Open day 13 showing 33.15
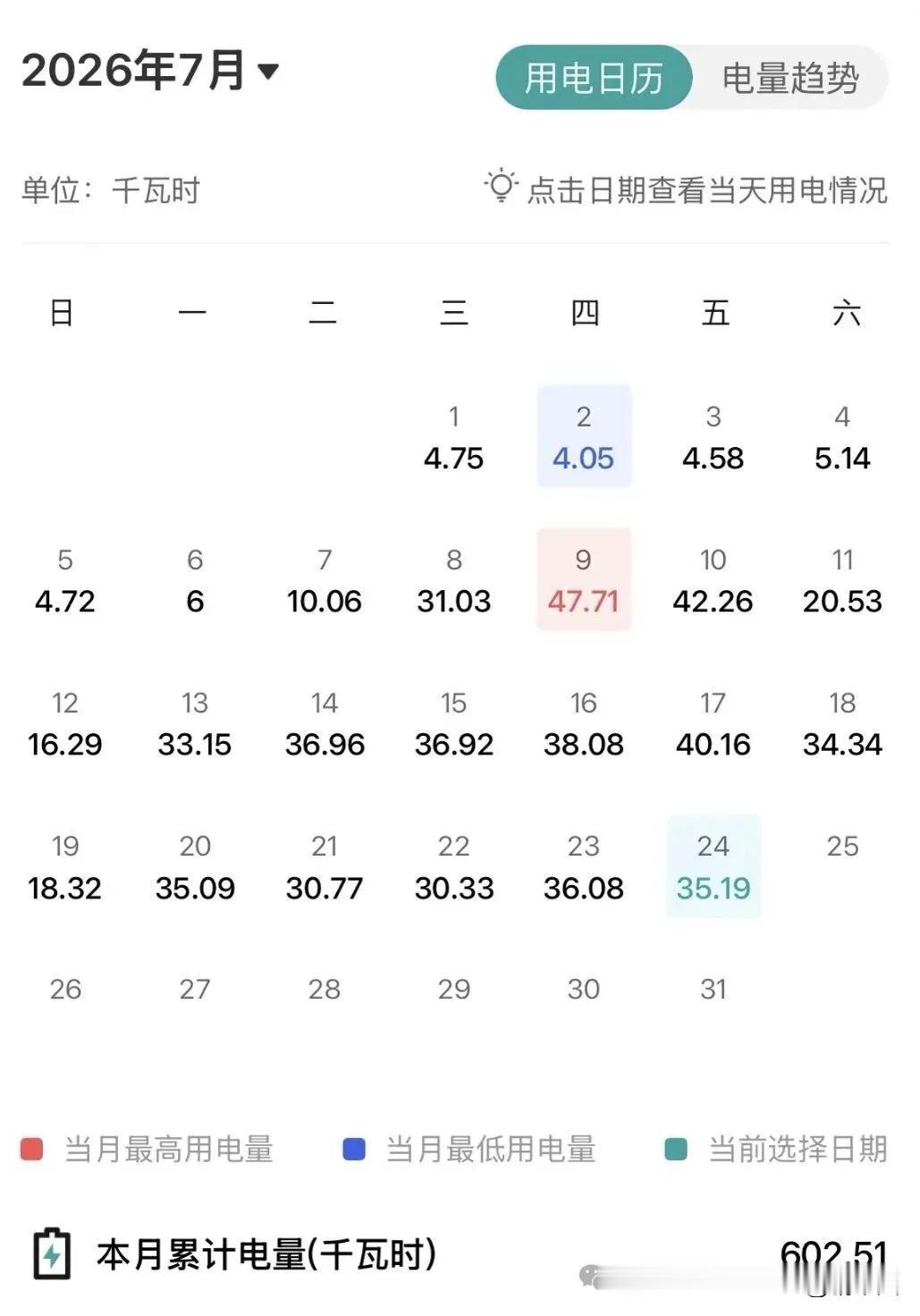Viewport: 920px width, 1316px height. [x=195, y=723]
